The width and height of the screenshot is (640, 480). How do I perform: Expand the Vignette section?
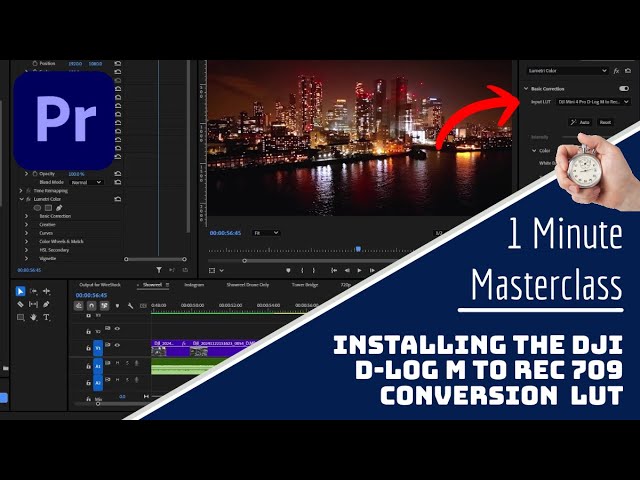tap(27, 258)
